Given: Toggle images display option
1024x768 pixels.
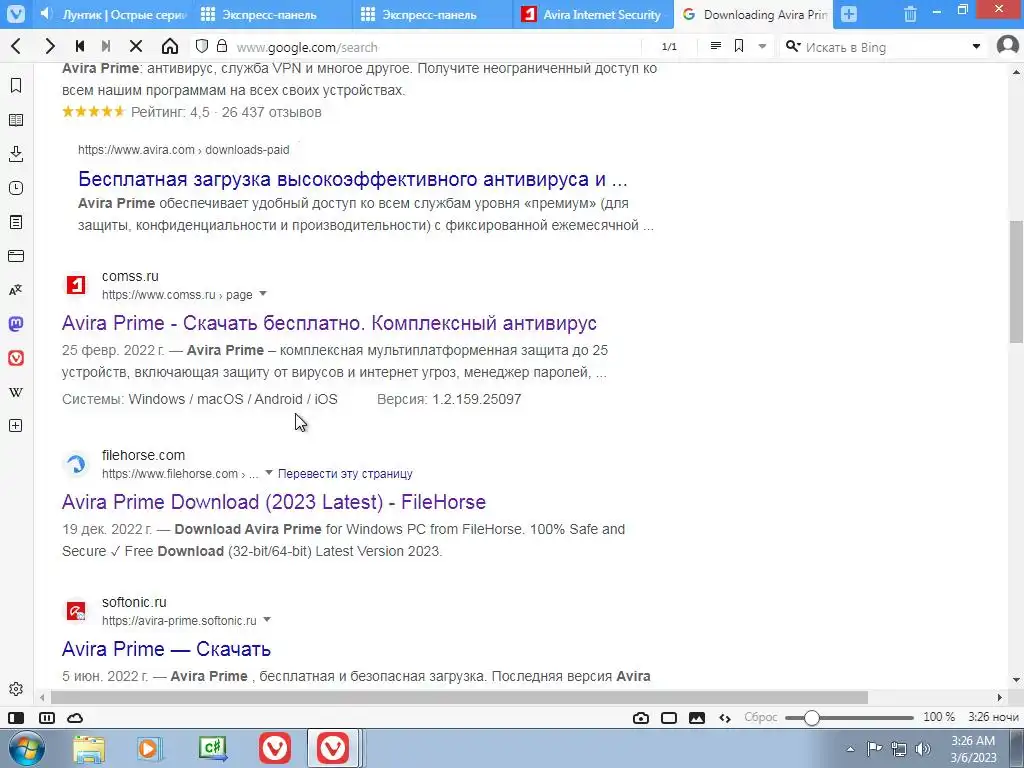Looking at the screenshot, I should click(697, 718).
